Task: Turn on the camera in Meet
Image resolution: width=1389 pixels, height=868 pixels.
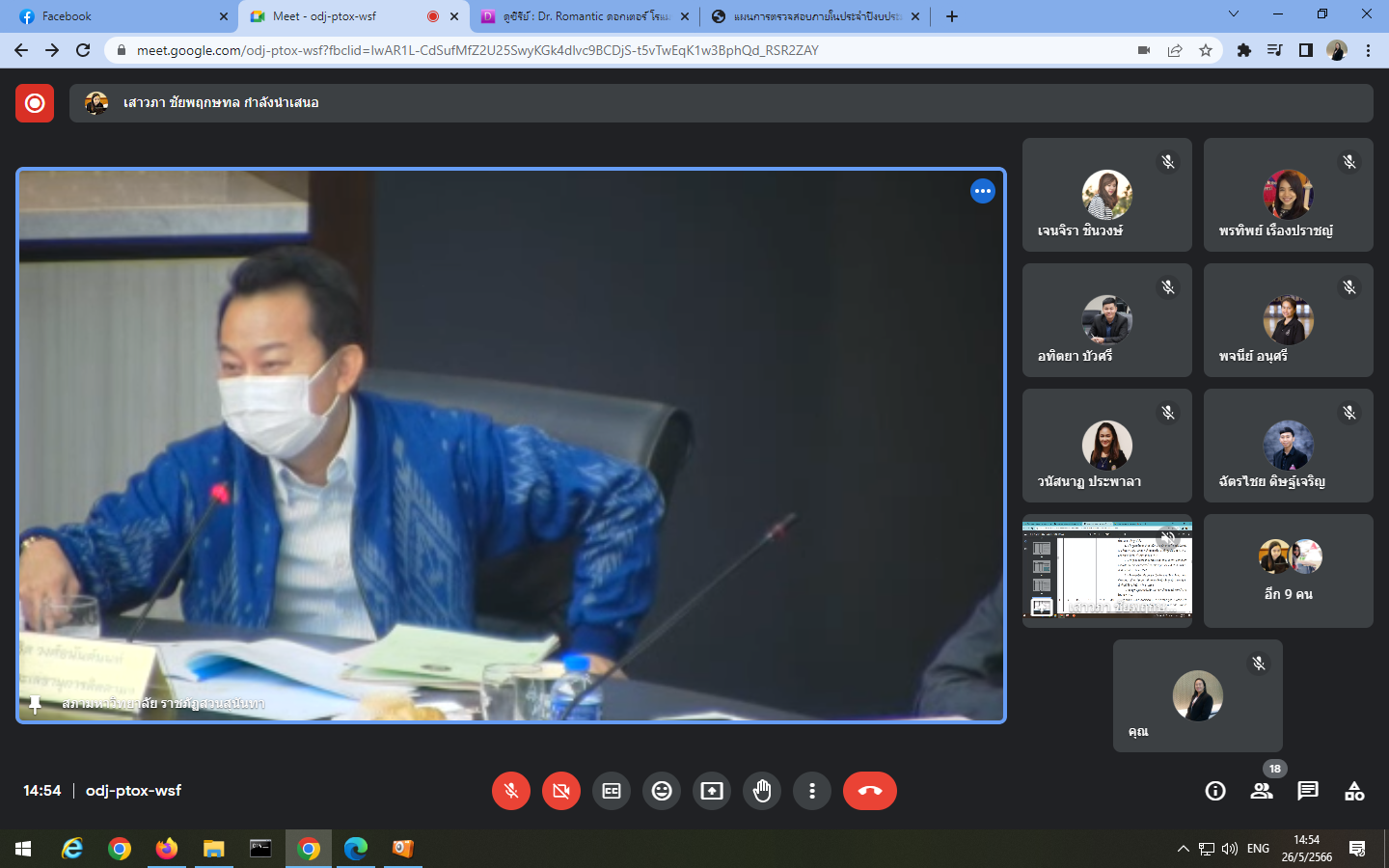Action: pos(561,791)
